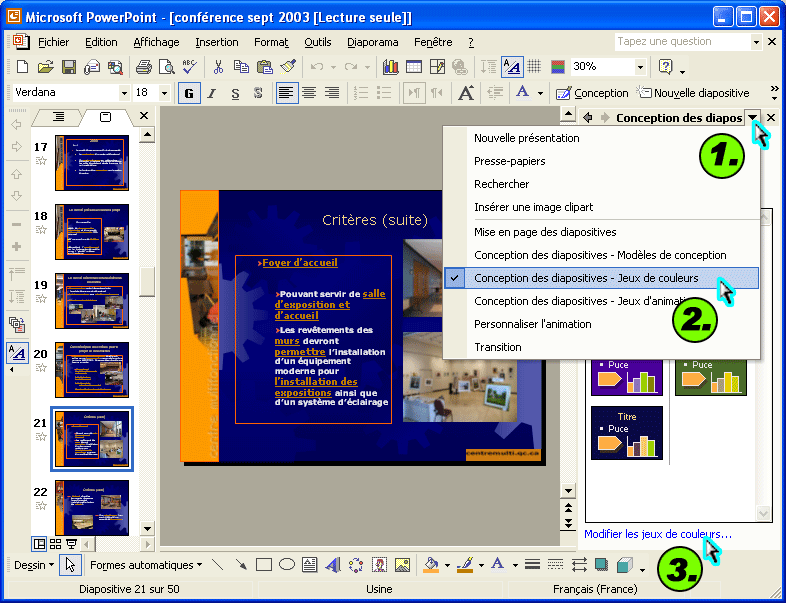
Task: Open the font color dropdown arrow in Formatting toolbar
Action: (540, 93)
